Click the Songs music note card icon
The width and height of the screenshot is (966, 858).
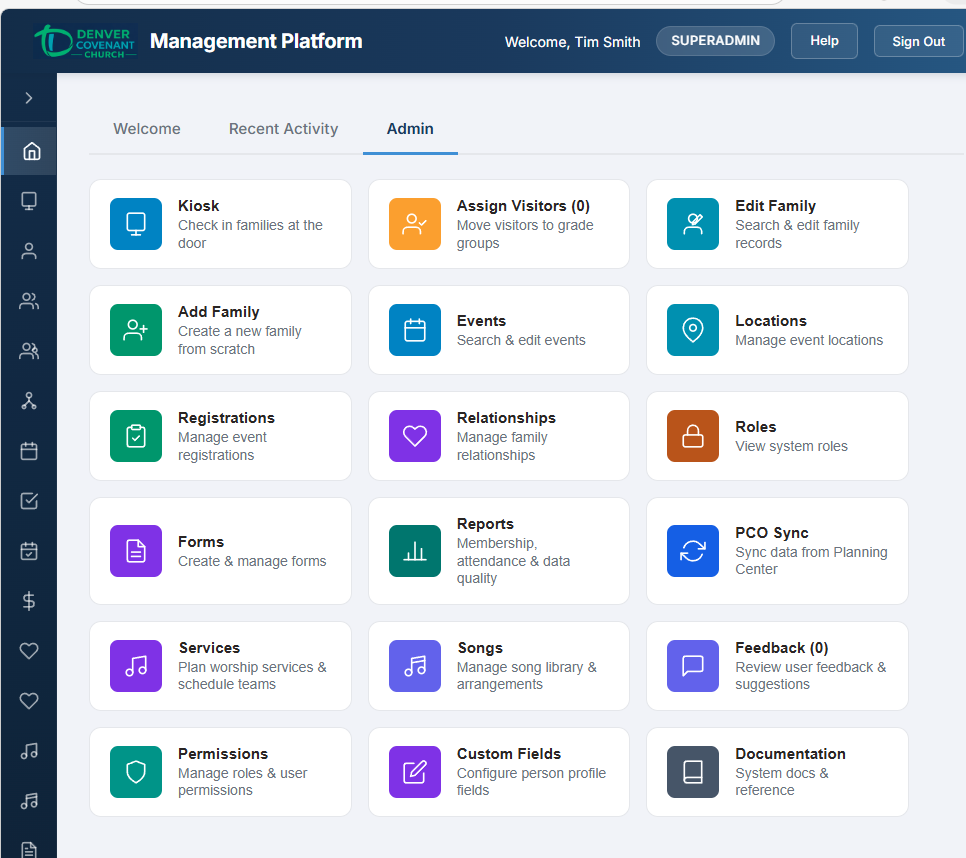click(x=414, y=666)
